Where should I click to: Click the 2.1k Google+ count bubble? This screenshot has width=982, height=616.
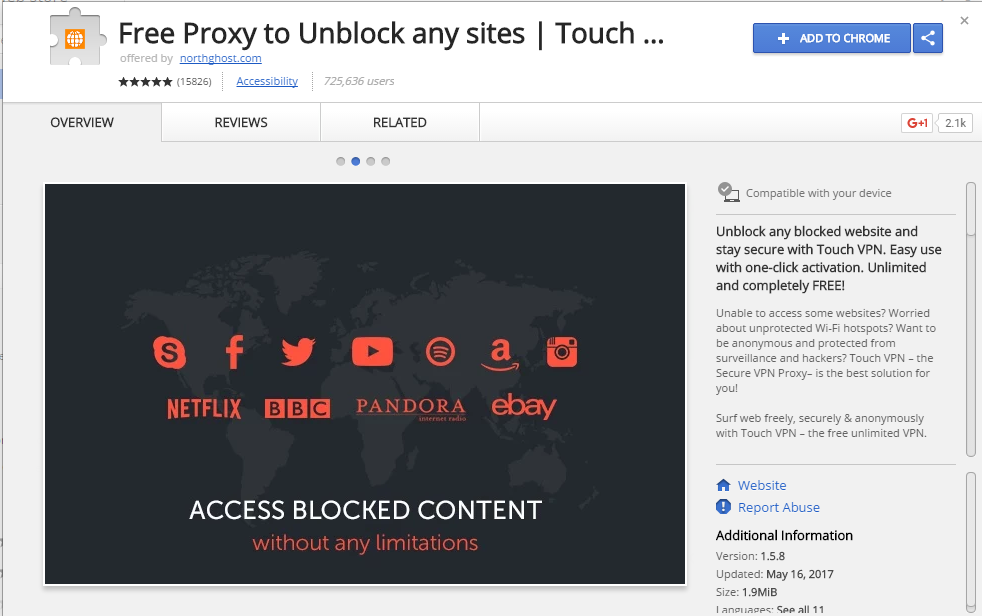(955, 123)
